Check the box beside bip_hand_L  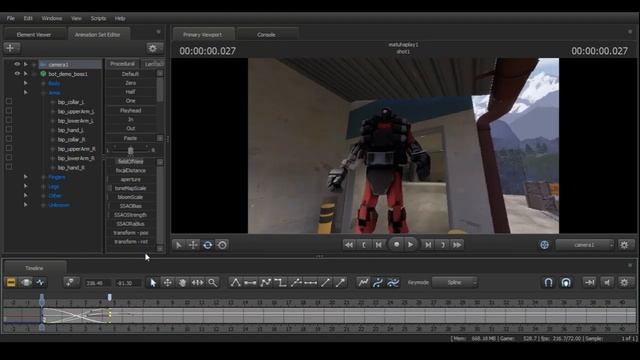pyautogui.click(x=9, y=129)
